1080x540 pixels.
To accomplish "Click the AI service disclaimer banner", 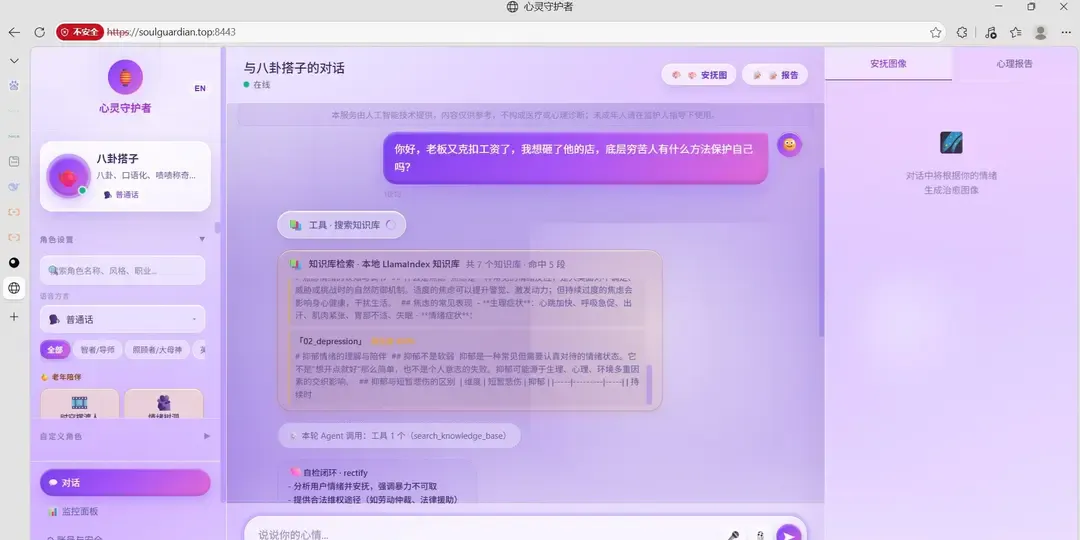I will (525, 115).
